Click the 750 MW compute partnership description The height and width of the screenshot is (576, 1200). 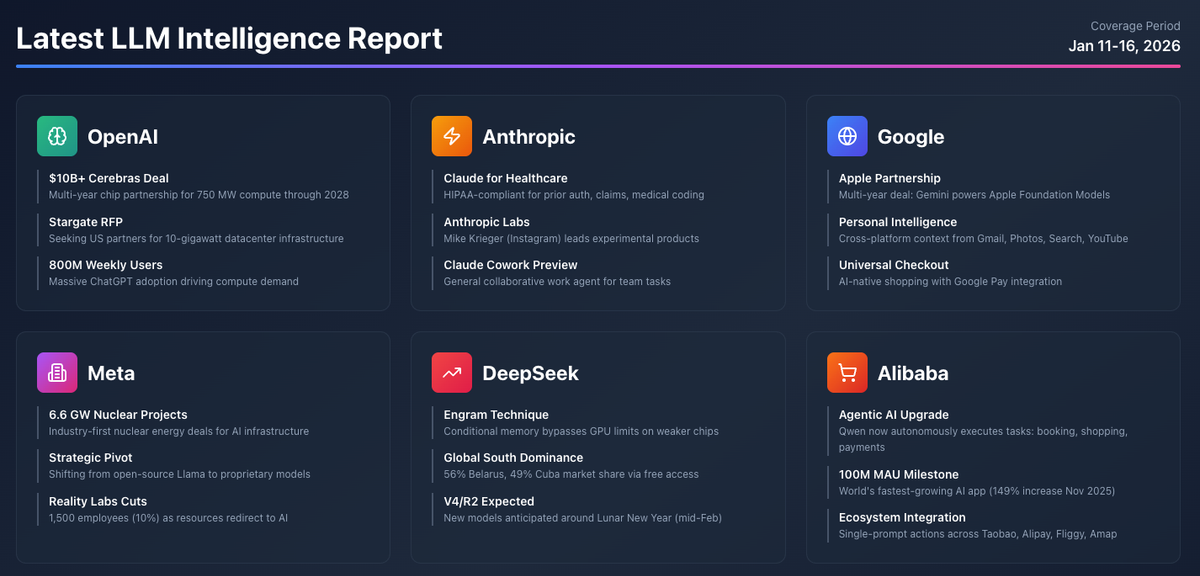[x=199, y=195]
